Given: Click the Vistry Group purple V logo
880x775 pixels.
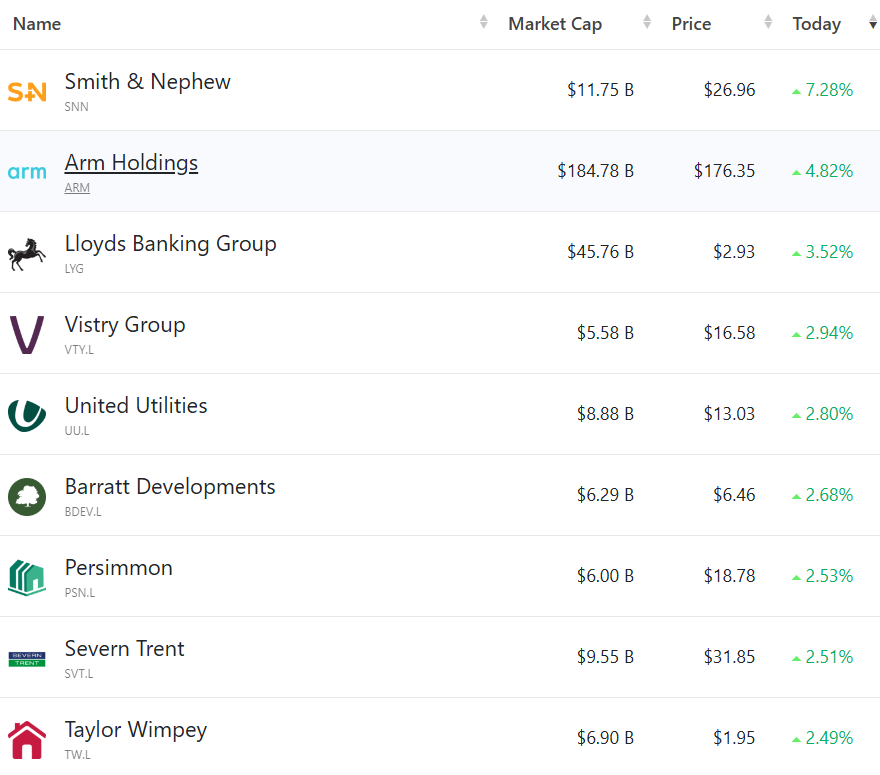Looking at the screenshot, I should tap(27, 335).
